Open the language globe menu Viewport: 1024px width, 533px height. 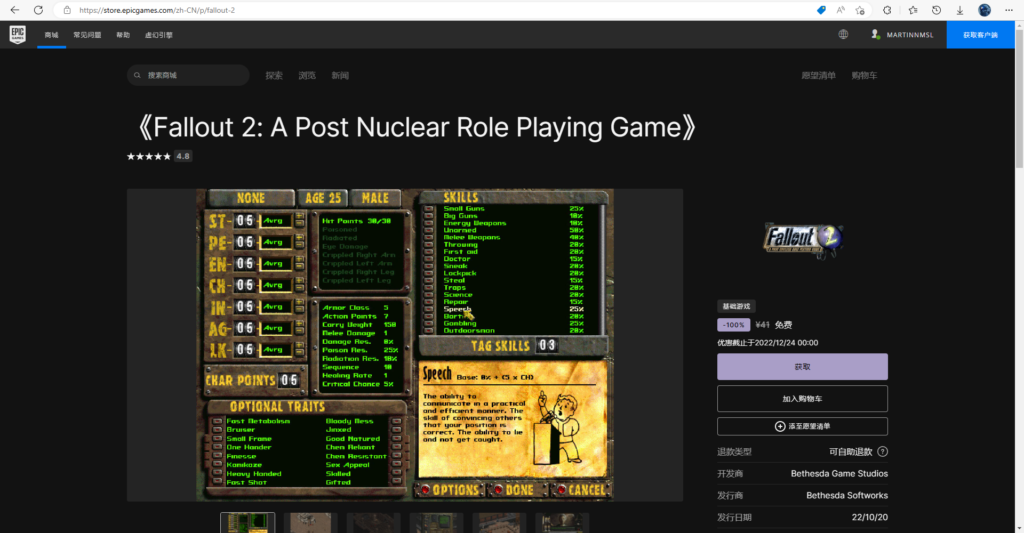[x=843, y=34]
